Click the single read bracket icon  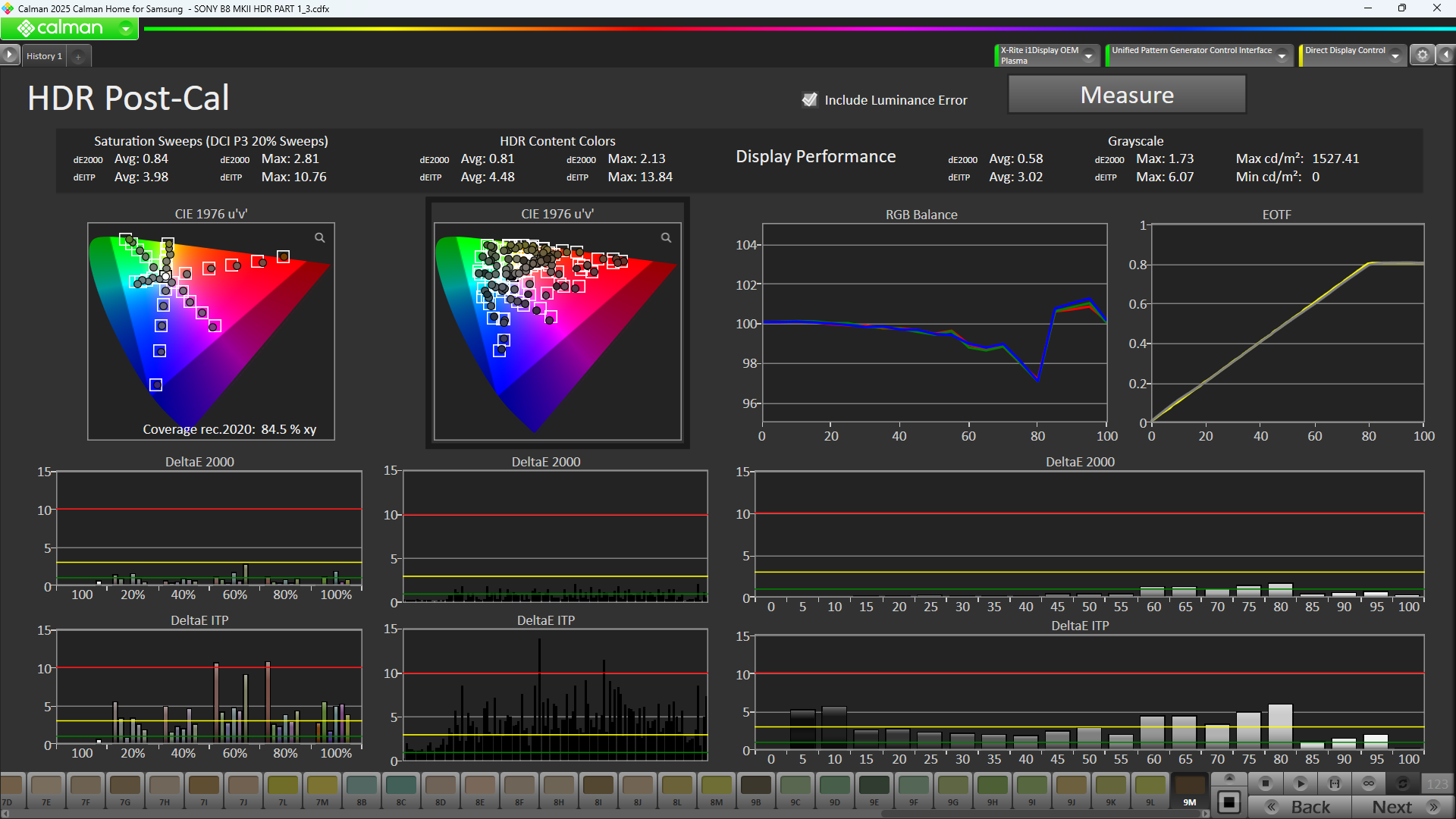tap(1335, 783)
